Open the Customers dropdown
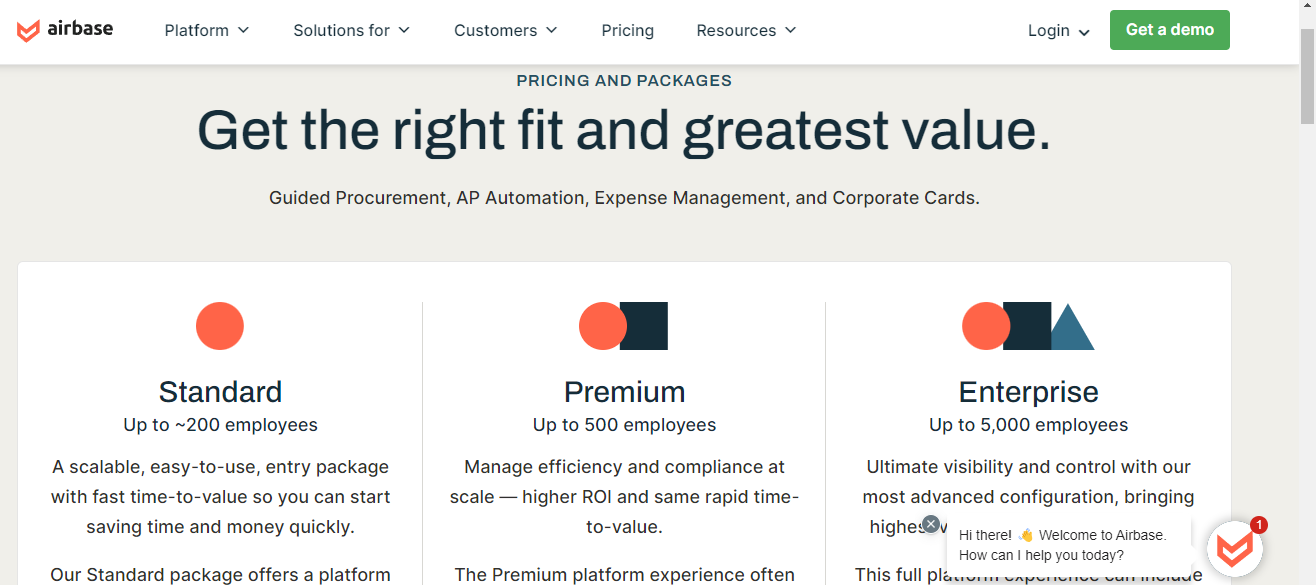This screenshot has width=1316, height=585. [x=505, y=30]
